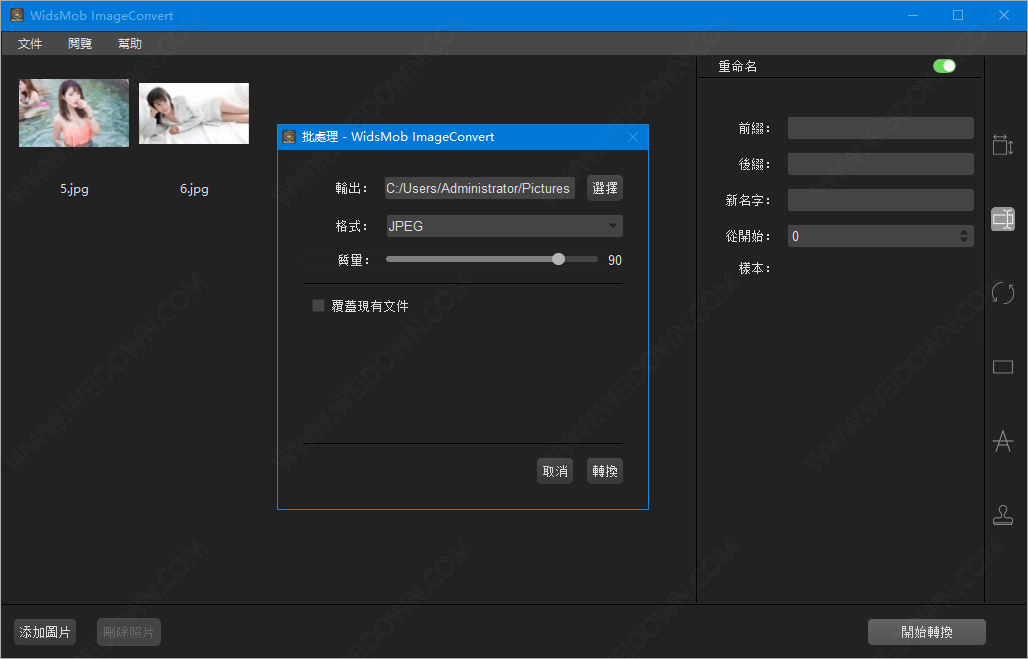Click the 樣本 sample label
Image resolution: width=1028 pixels, height=659 pixels.
pos(754,268)
